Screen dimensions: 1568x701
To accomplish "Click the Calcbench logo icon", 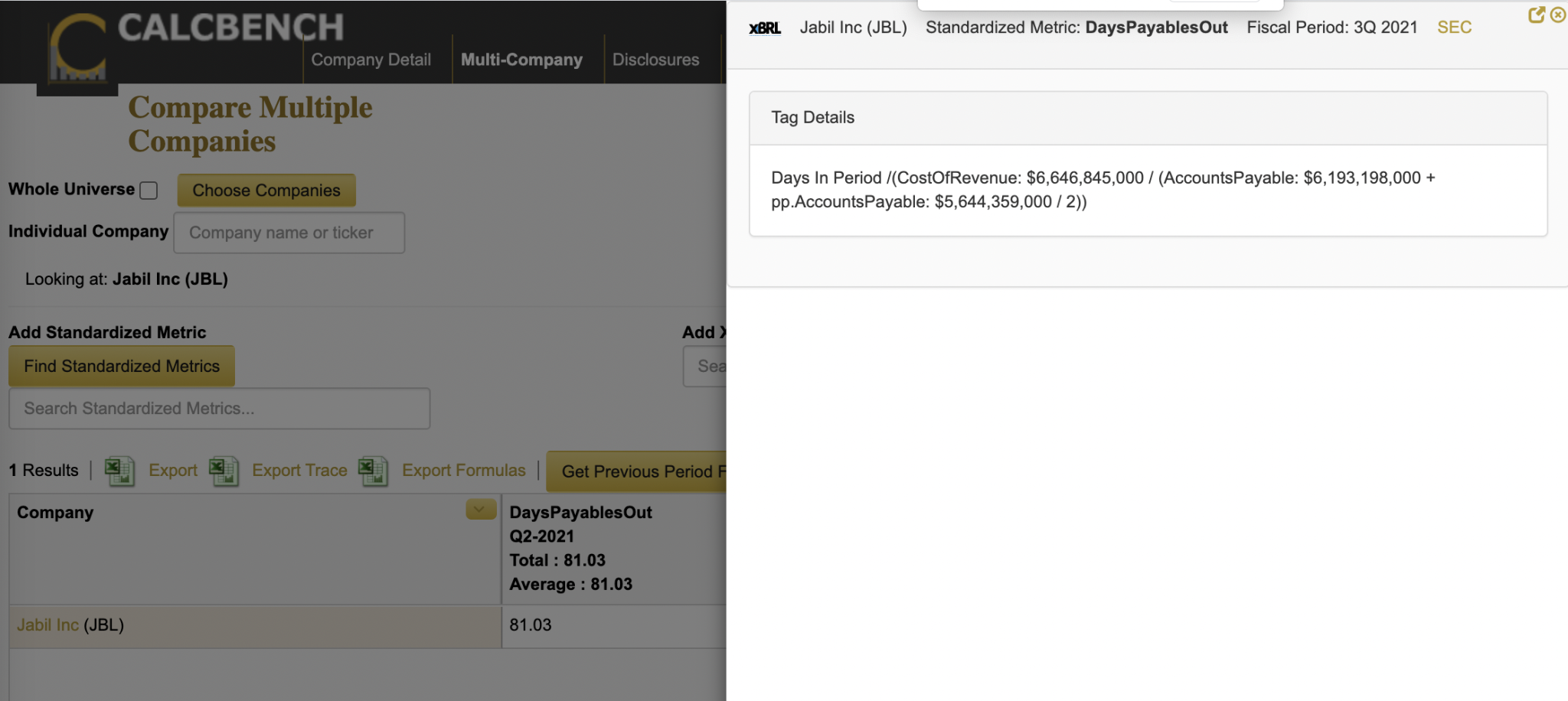I will (x=77, y=47).
